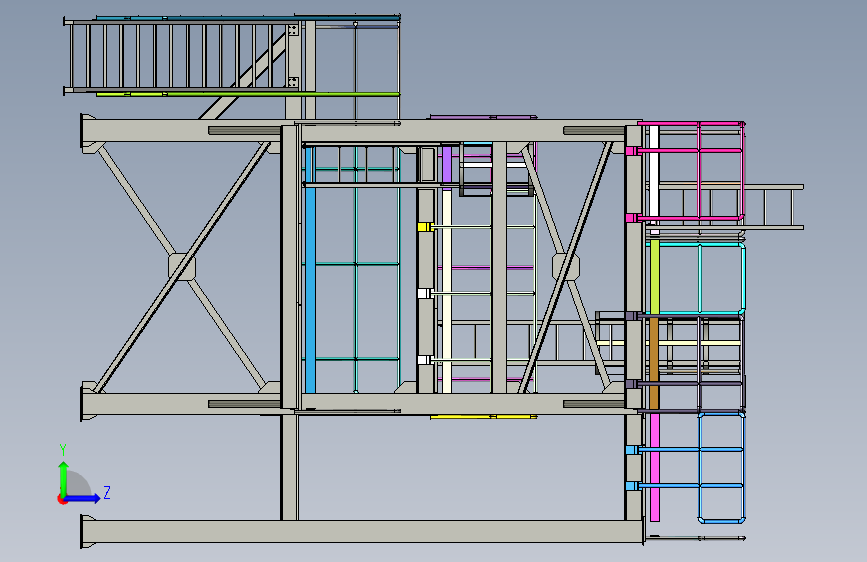Select the small yellow bracket on center column
Screen dimensions: 867x562
coord(424,227)
